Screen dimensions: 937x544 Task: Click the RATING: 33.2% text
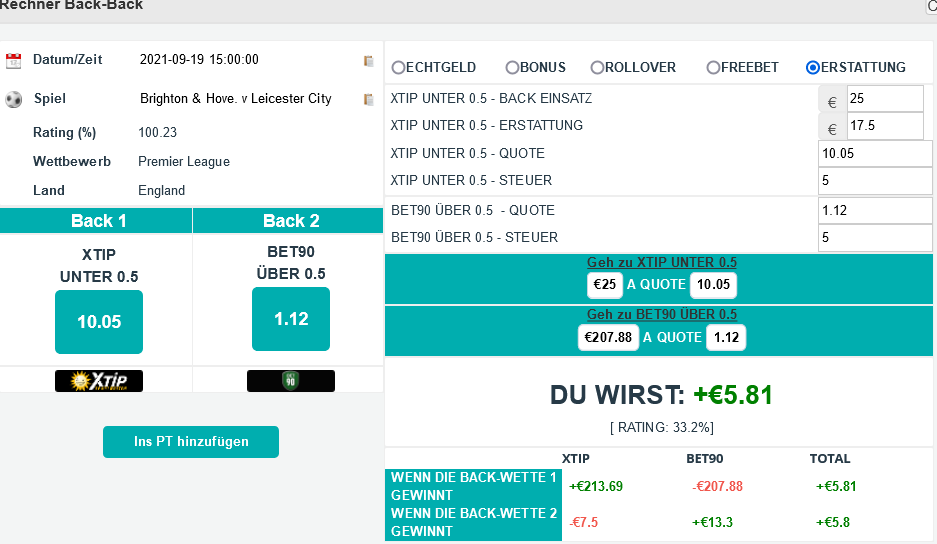[x=662, y=427]
